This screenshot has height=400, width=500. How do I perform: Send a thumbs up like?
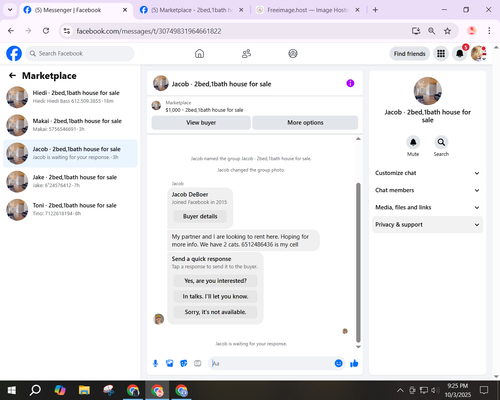pyautogui.click(x=354, y=363)
